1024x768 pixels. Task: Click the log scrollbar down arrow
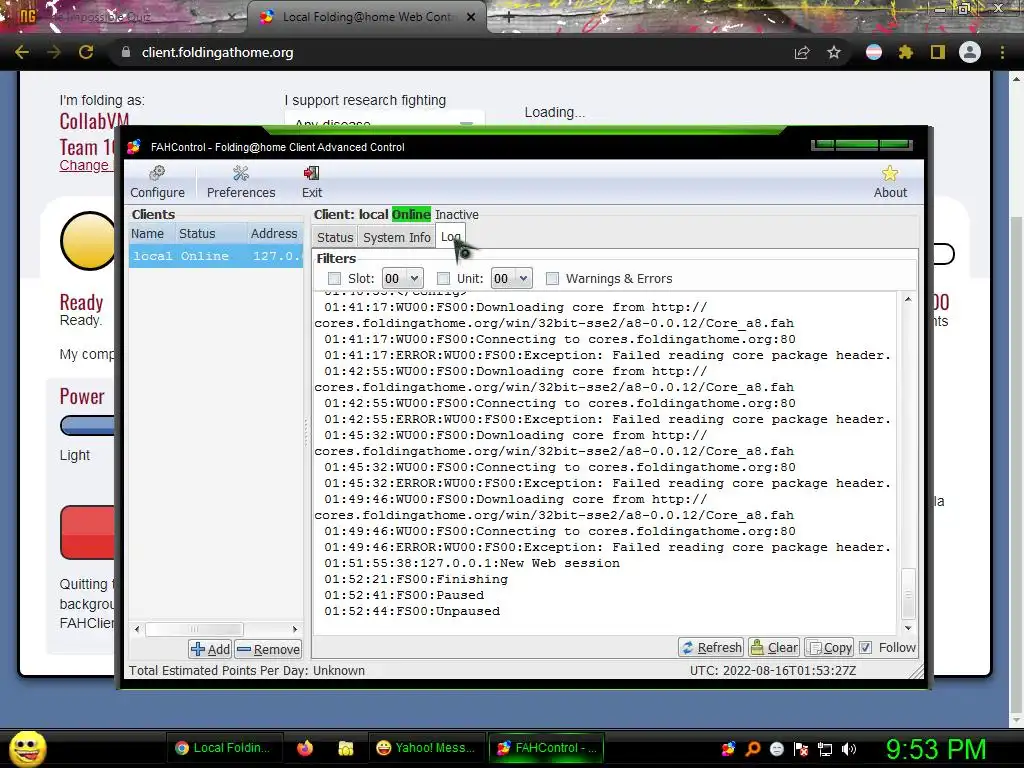[908, 628]
